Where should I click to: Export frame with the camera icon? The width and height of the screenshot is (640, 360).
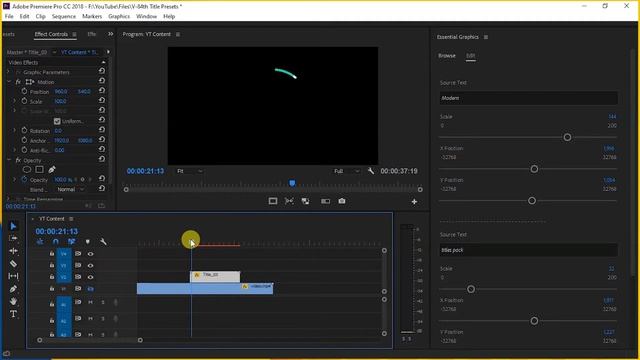pyautogui.click(x=342, y=201)
